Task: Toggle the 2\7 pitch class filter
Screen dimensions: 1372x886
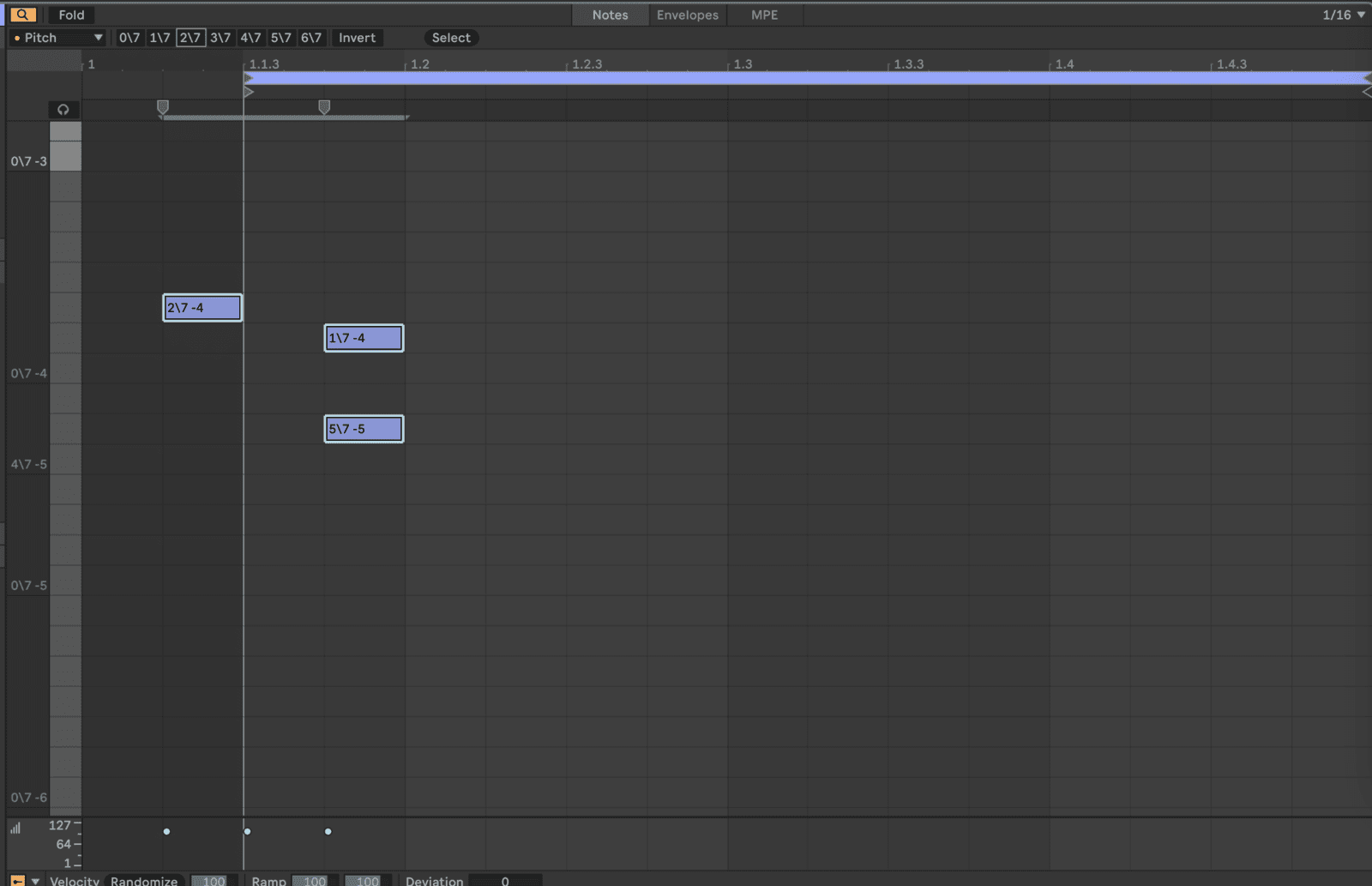Action: (190, 38)
